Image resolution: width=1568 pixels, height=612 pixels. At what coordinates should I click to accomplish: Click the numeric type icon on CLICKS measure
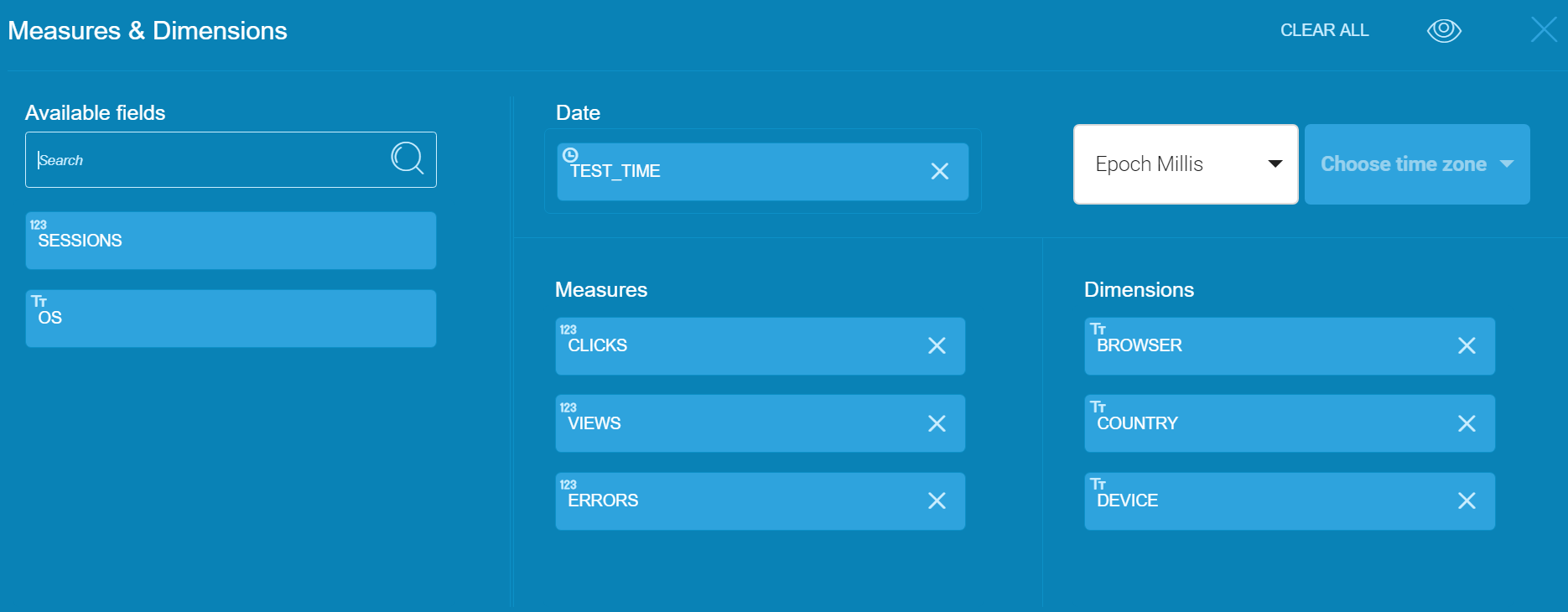(568, 330)
